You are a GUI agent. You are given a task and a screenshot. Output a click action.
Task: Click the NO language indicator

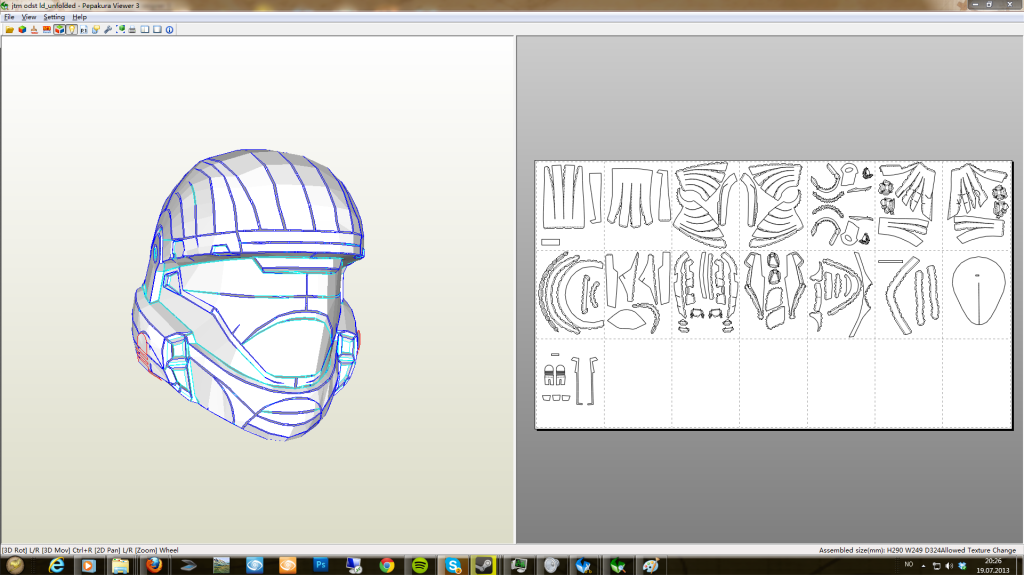point(908,565)
